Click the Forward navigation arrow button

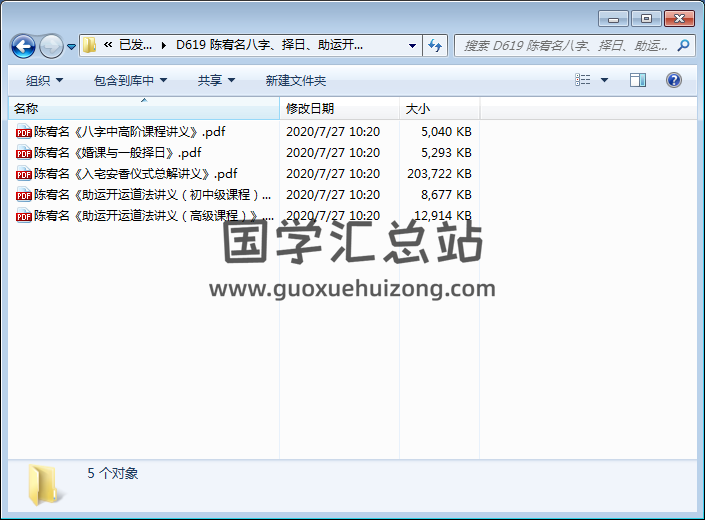tap(51, 46)
